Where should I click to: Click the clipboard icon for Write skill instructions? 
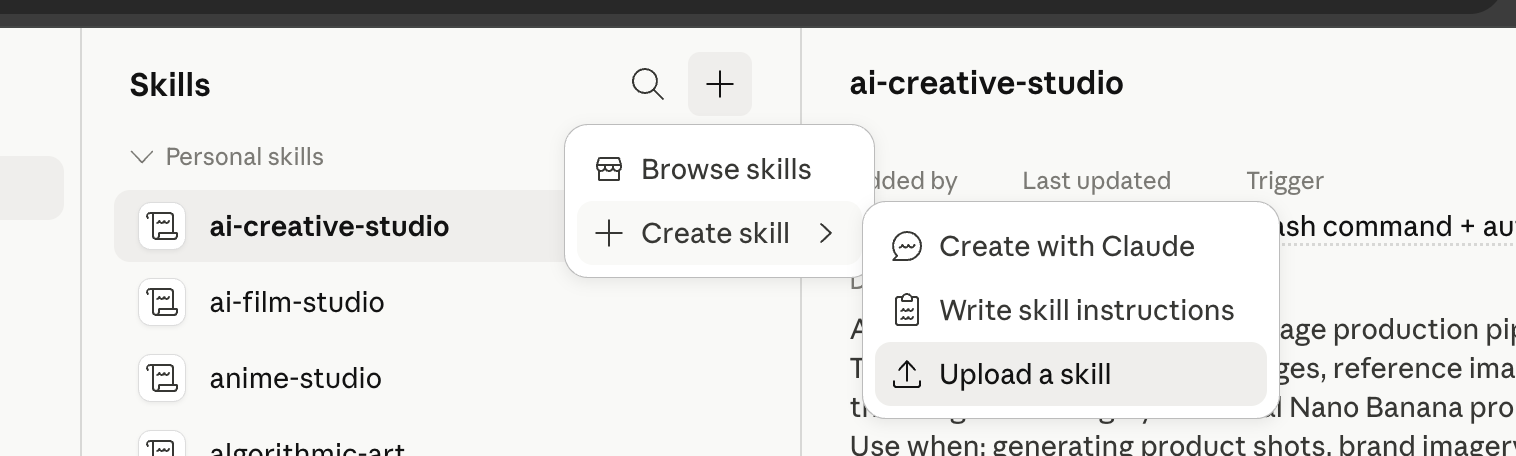pos(906,310)
